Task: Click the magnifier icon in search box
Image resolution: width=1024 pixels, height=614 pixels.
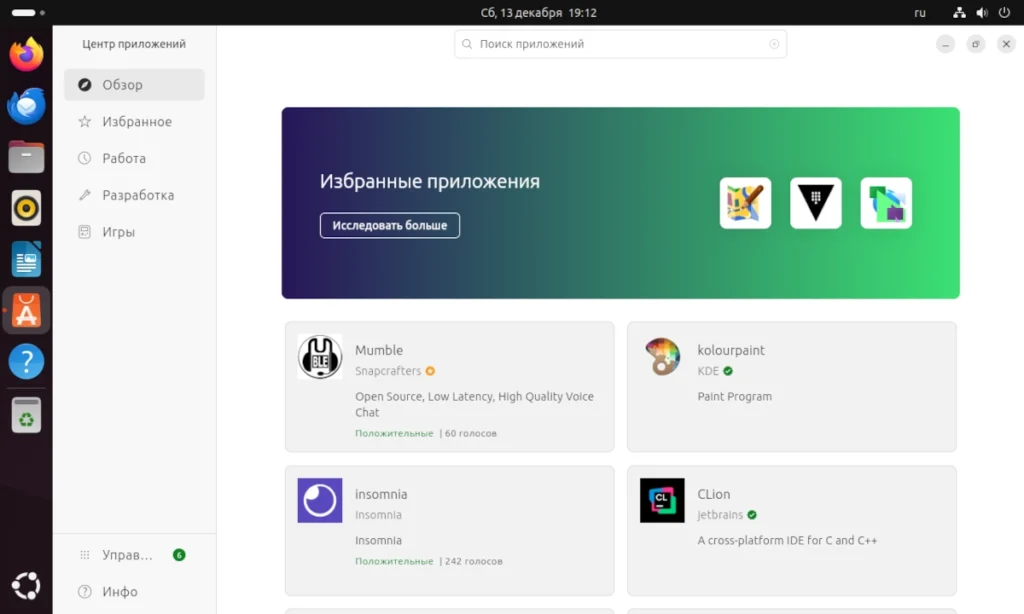Action: 467,44
